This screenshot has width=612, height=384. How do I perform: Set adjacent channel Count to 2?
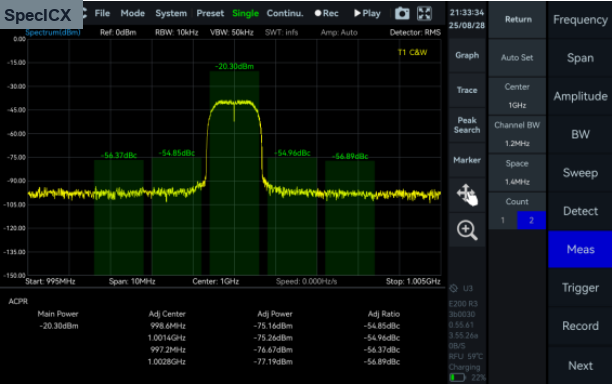pyautogui.click(x=532, y=220)
